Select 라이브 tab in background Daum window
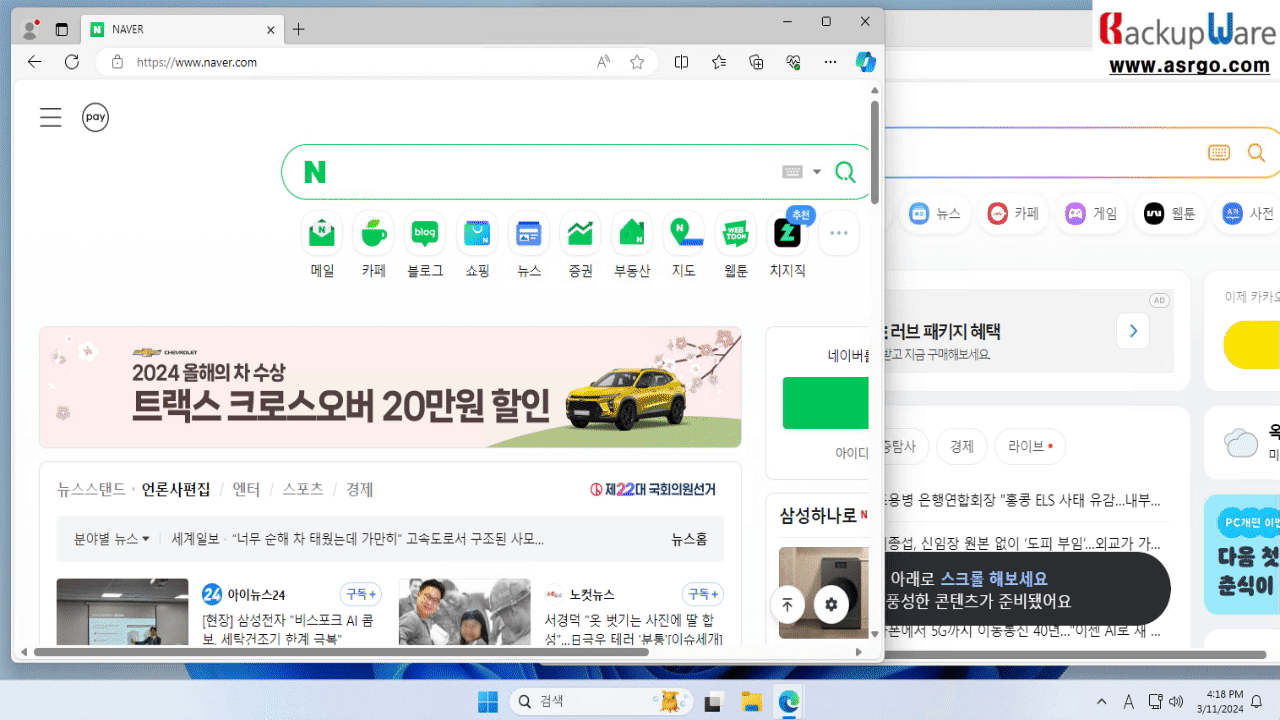Image resolution: width=1280 pixels, height=720 pixels. coord(1030,446)
